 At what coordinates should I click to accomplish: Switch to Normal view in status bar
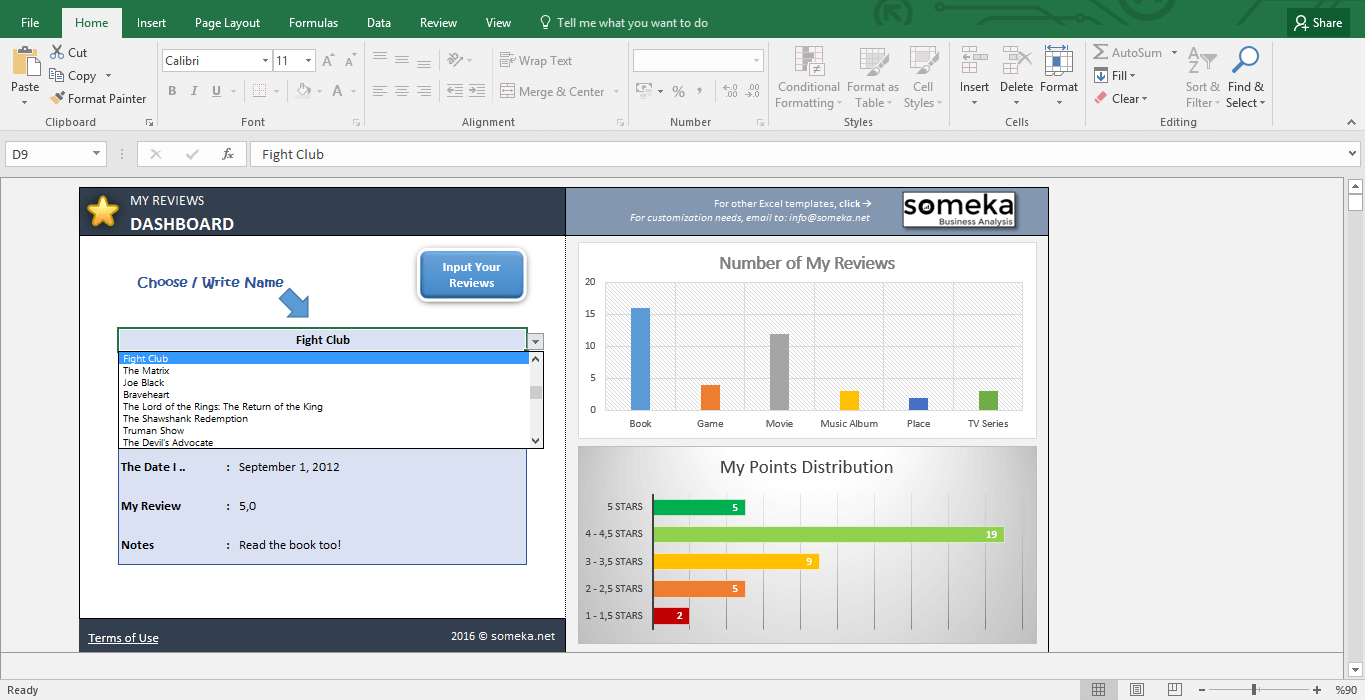pyautogui.click(x=1098, y=690)
